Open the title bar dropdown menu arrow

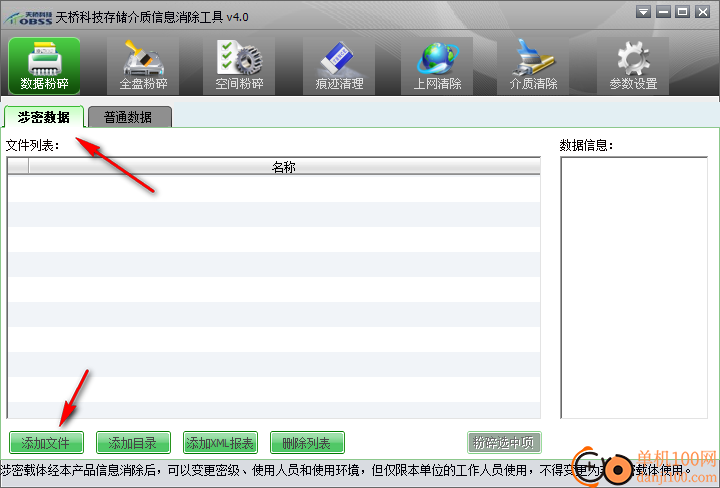point(643,12)
